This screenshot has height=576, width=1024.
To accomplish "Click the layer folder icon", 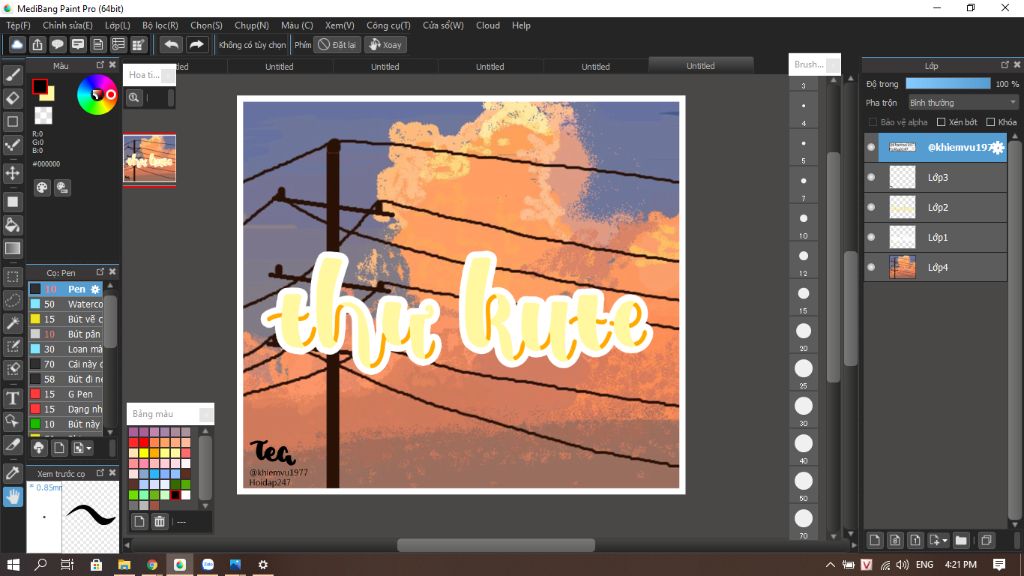I will click(961, 540).
